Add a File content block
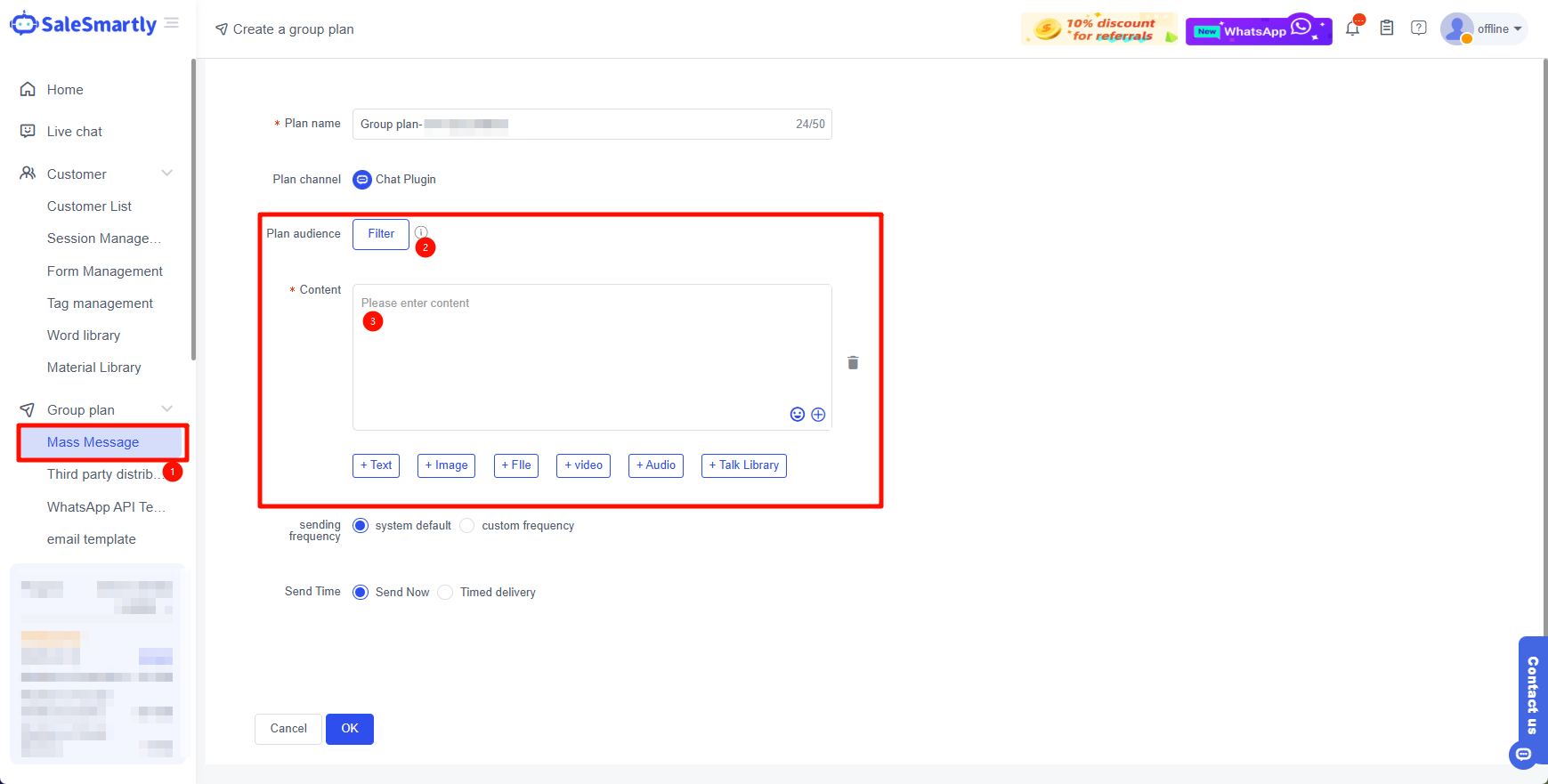The image size is (1548, 784). [516, 465]
